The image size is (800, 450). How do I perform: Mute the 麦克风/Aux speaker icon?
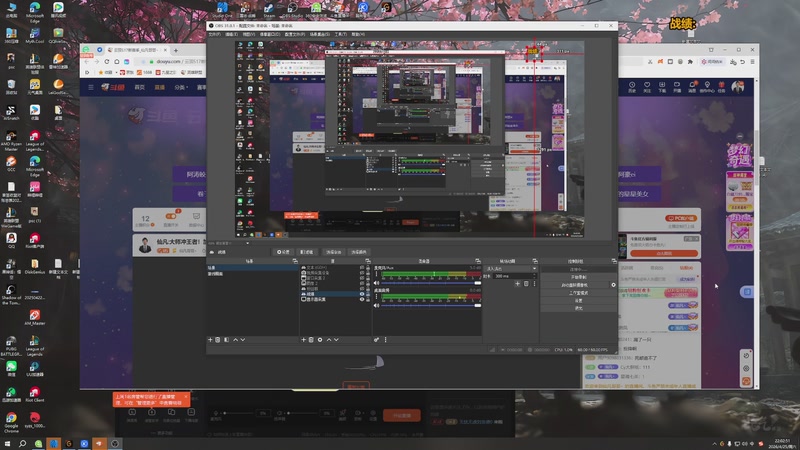377,283
